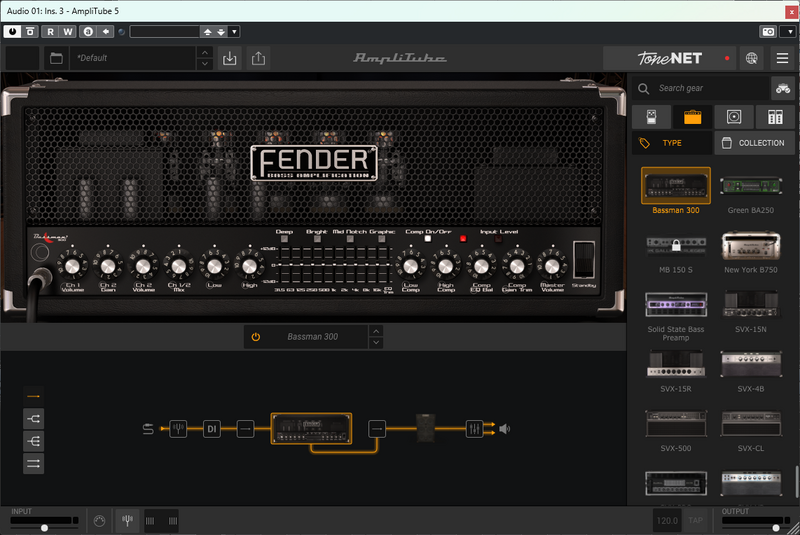Open the host plugin options dropdown at top right

(x=790, y=32)
